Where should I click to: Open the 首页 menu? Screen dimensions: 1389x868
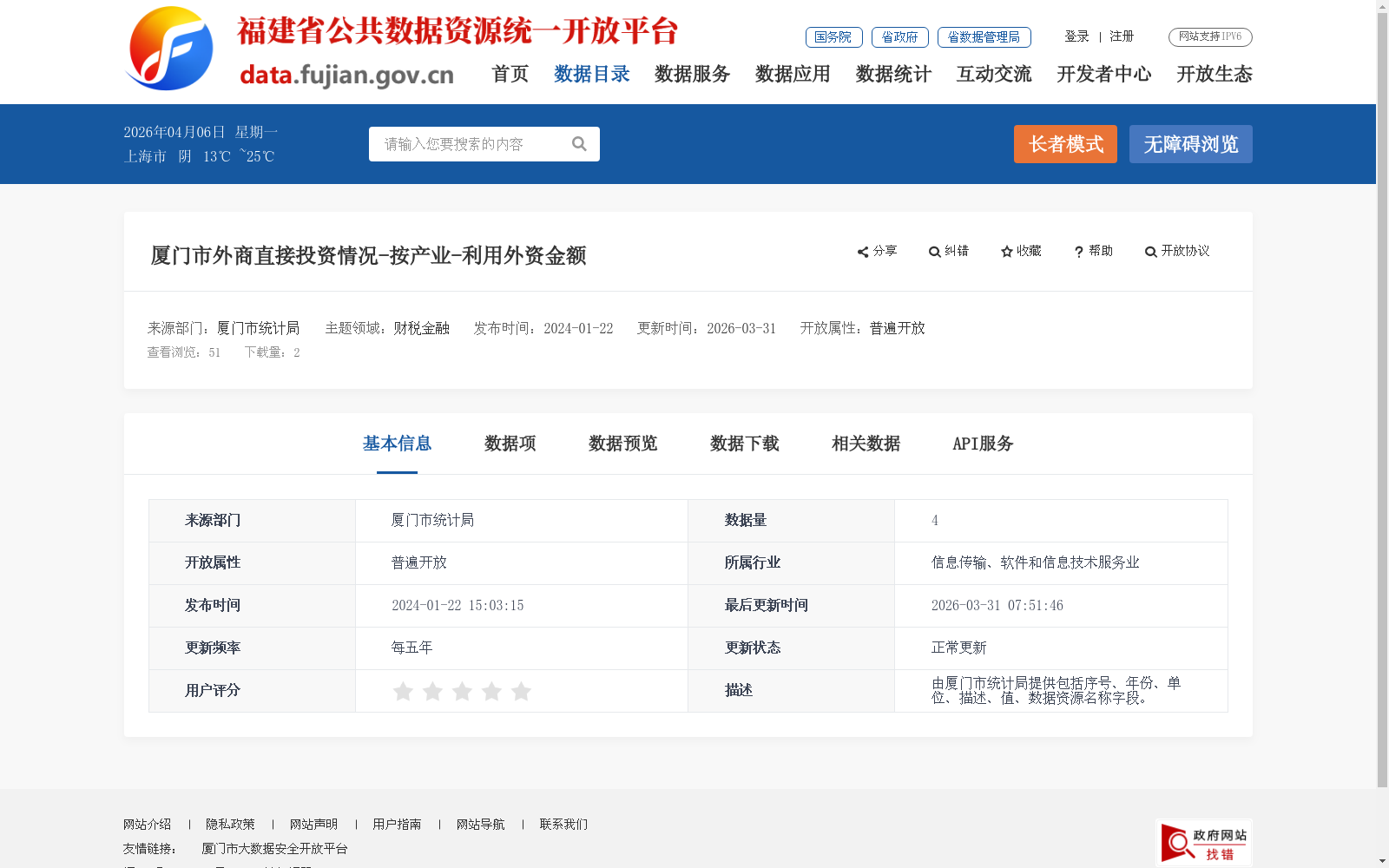[x=510, y=75]
